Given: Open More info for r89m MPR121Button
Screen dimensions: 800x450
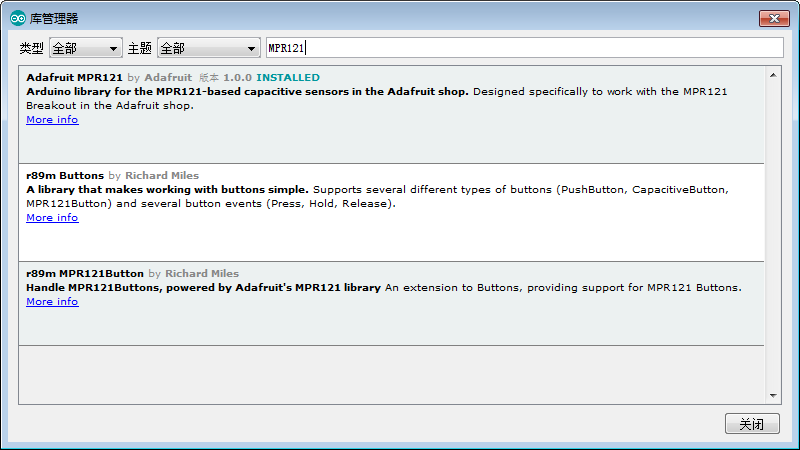Looking at the screenshot, I should tap(52, 302).
